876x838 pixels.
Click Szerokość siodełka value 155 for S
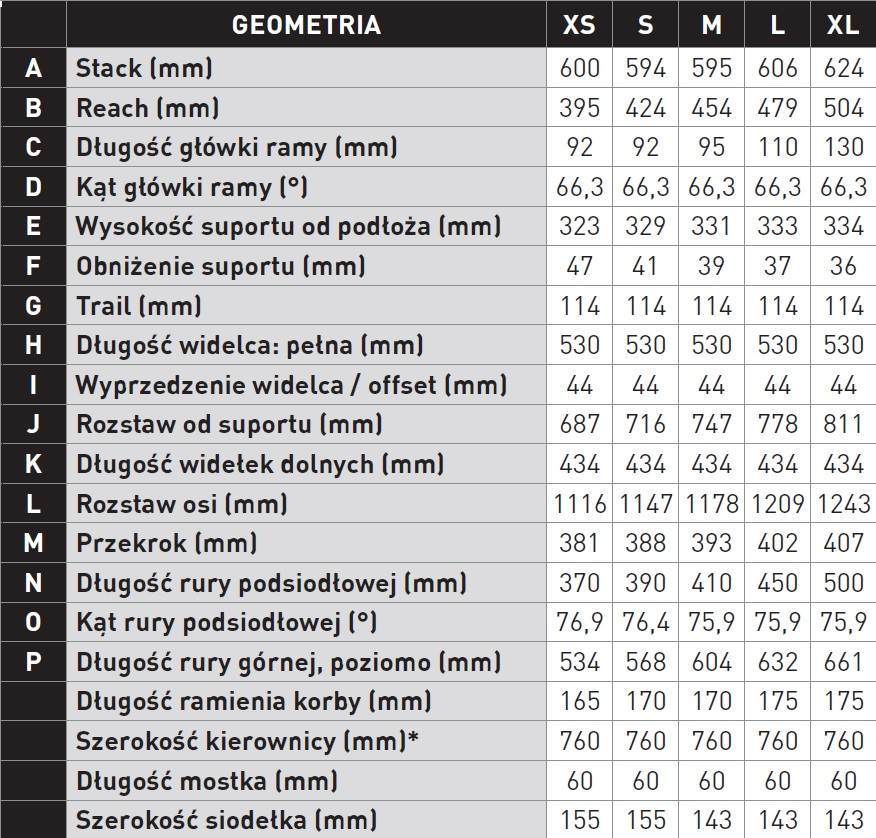645,820
